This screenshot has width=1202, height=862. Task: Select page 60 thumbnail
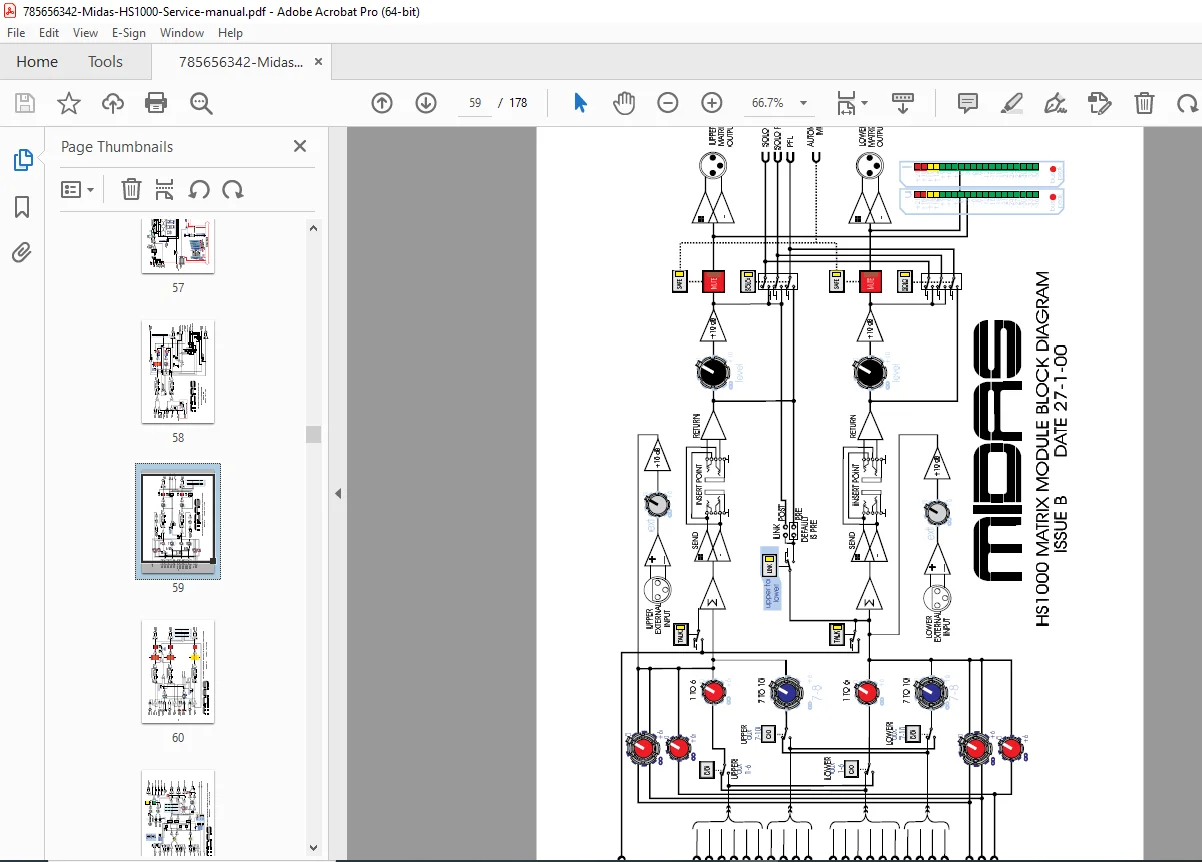[178, 672]
